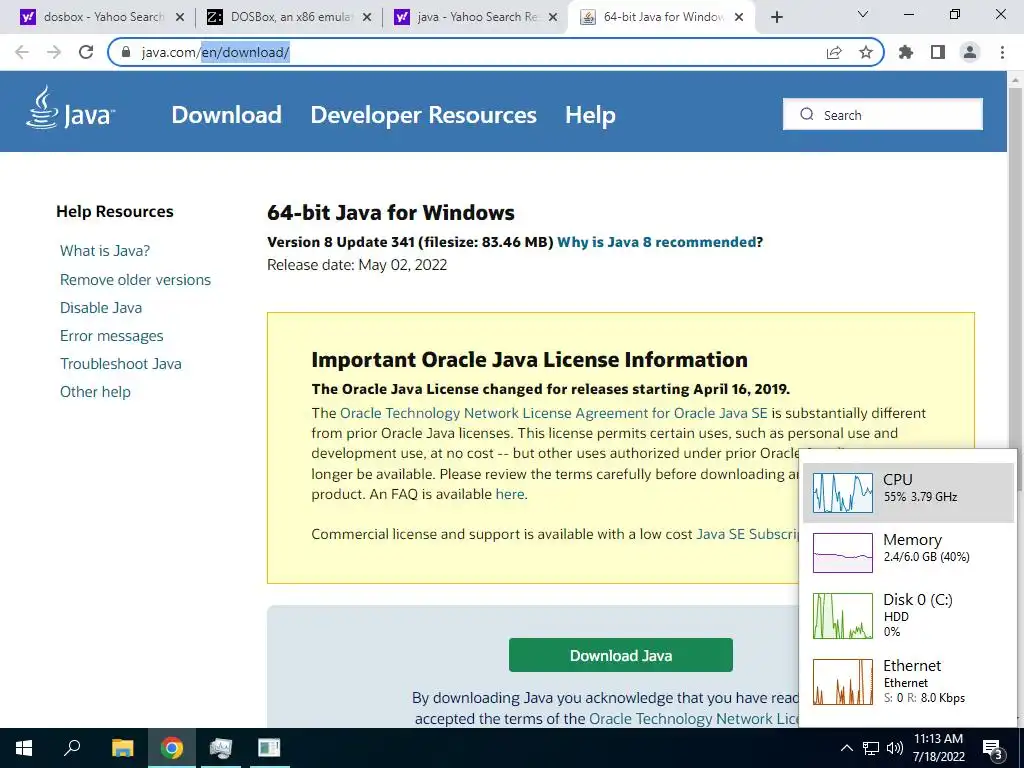Image resolution: width=1024 pixels, height=768 pixels.
Task: Open the Help menu in Java header
Action: (x=590, y=115)
